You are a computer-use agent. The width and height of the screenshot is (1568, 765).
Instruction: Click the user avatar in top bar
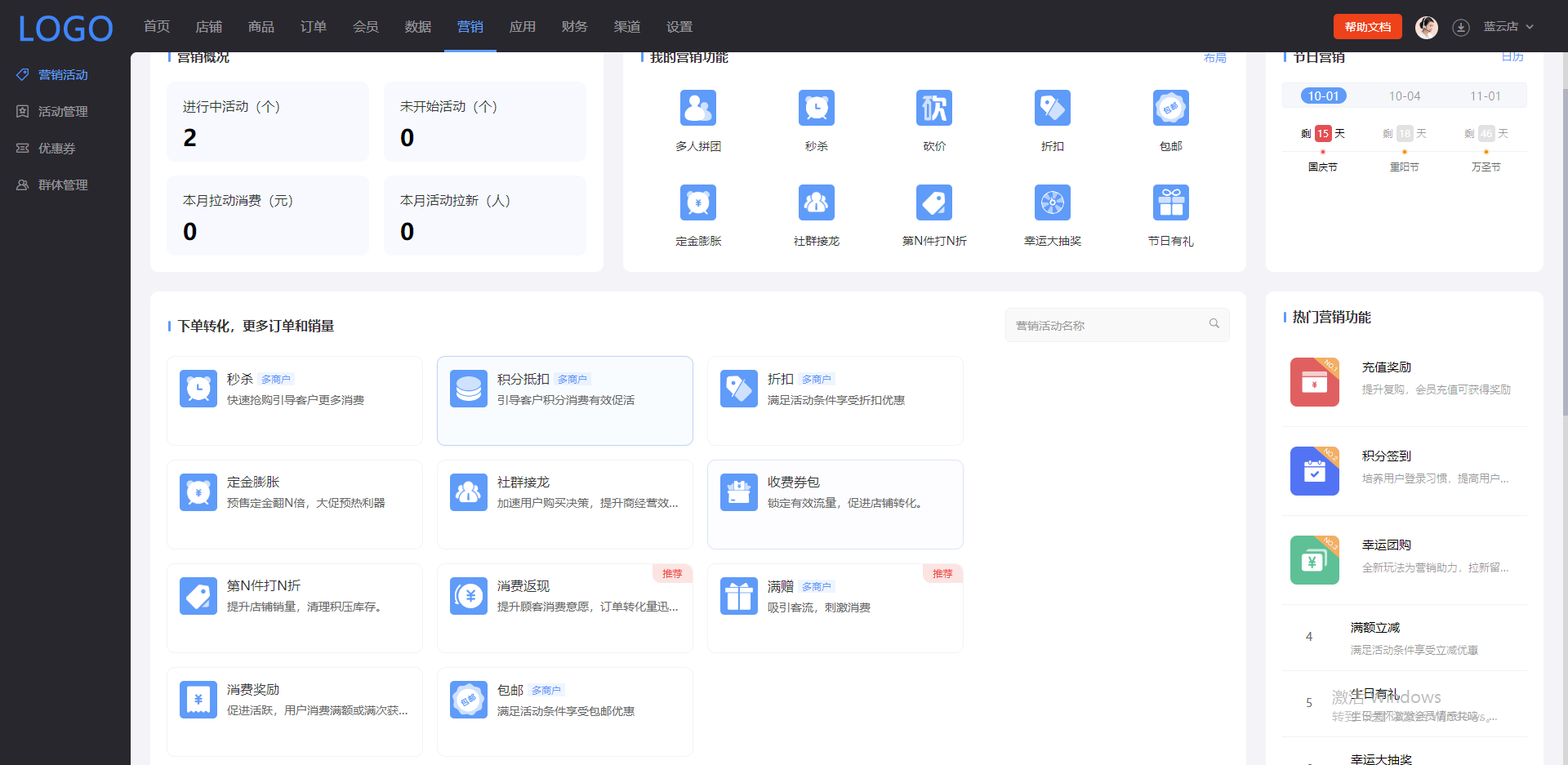click(x=1427, y=27)
